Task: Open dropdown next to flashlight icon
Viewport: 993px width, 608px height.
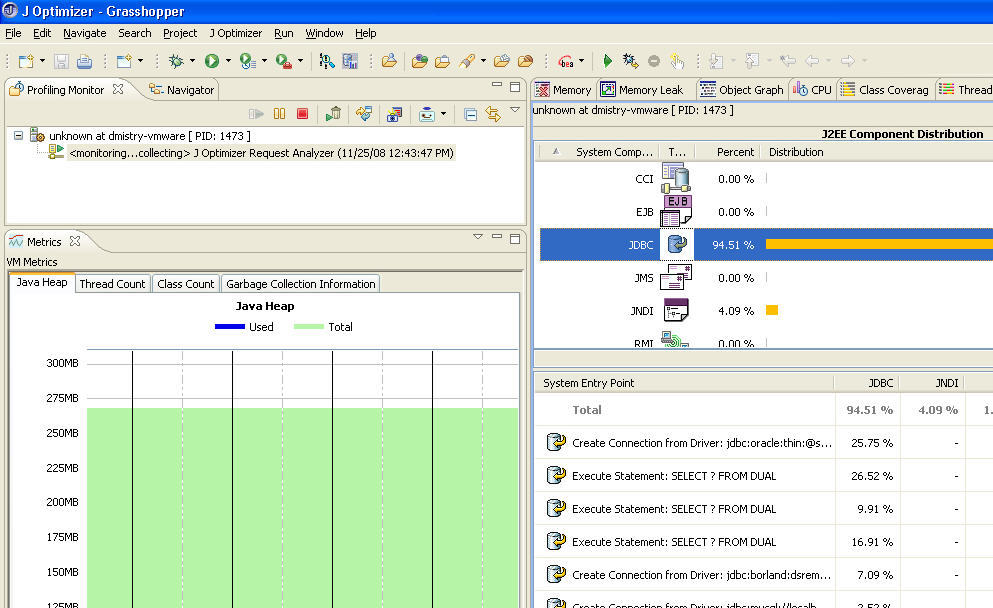Action: coord(483,61)
